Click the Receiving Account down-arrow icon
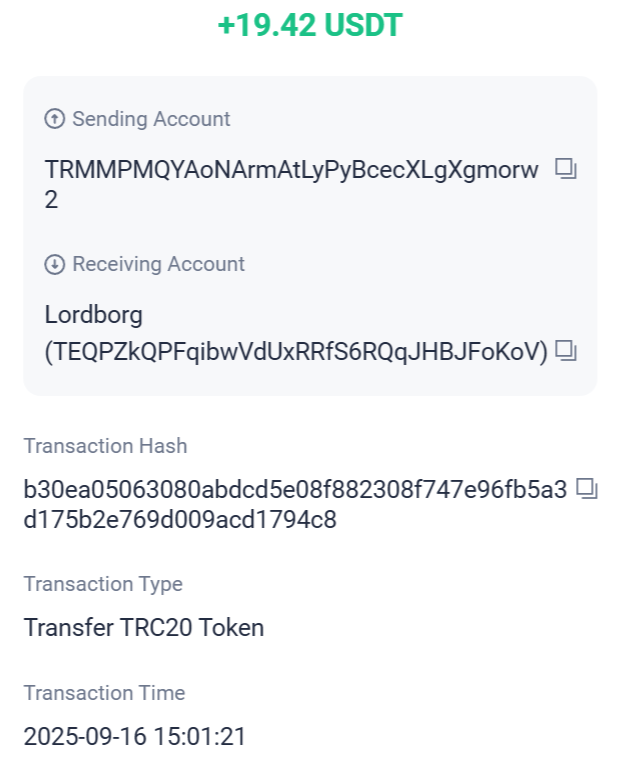 tap(55, 265)
